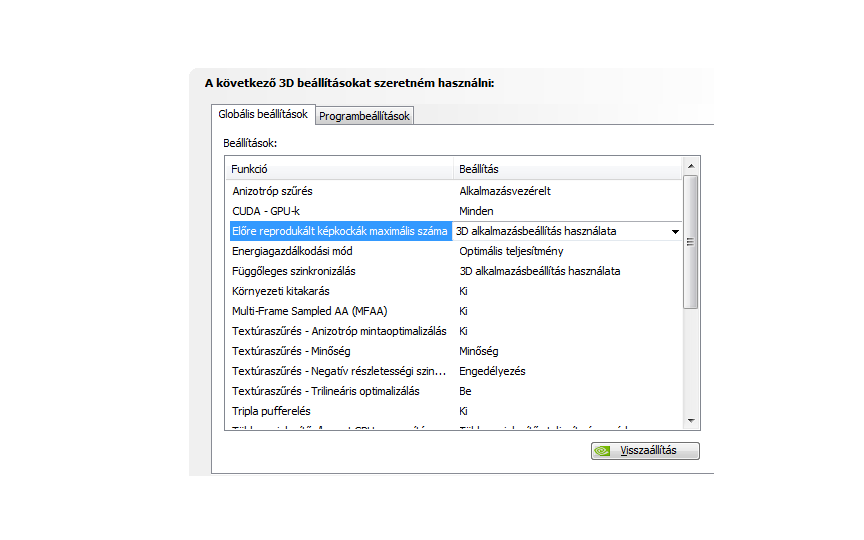Open the Programbeállítások tab
The width and height of the screenshot is (864, 540).
tap(364, 116)
